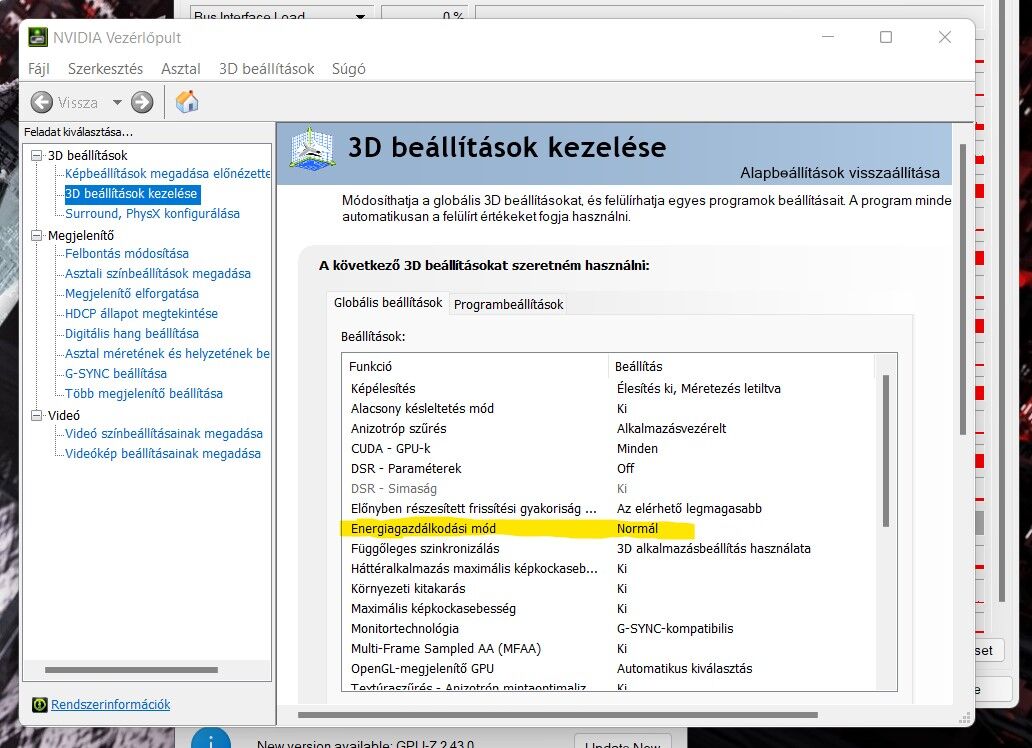Viewport: 1032px width, 748px height.
Task: Select DSR - Paraméterek row
Action: point(609,468)
